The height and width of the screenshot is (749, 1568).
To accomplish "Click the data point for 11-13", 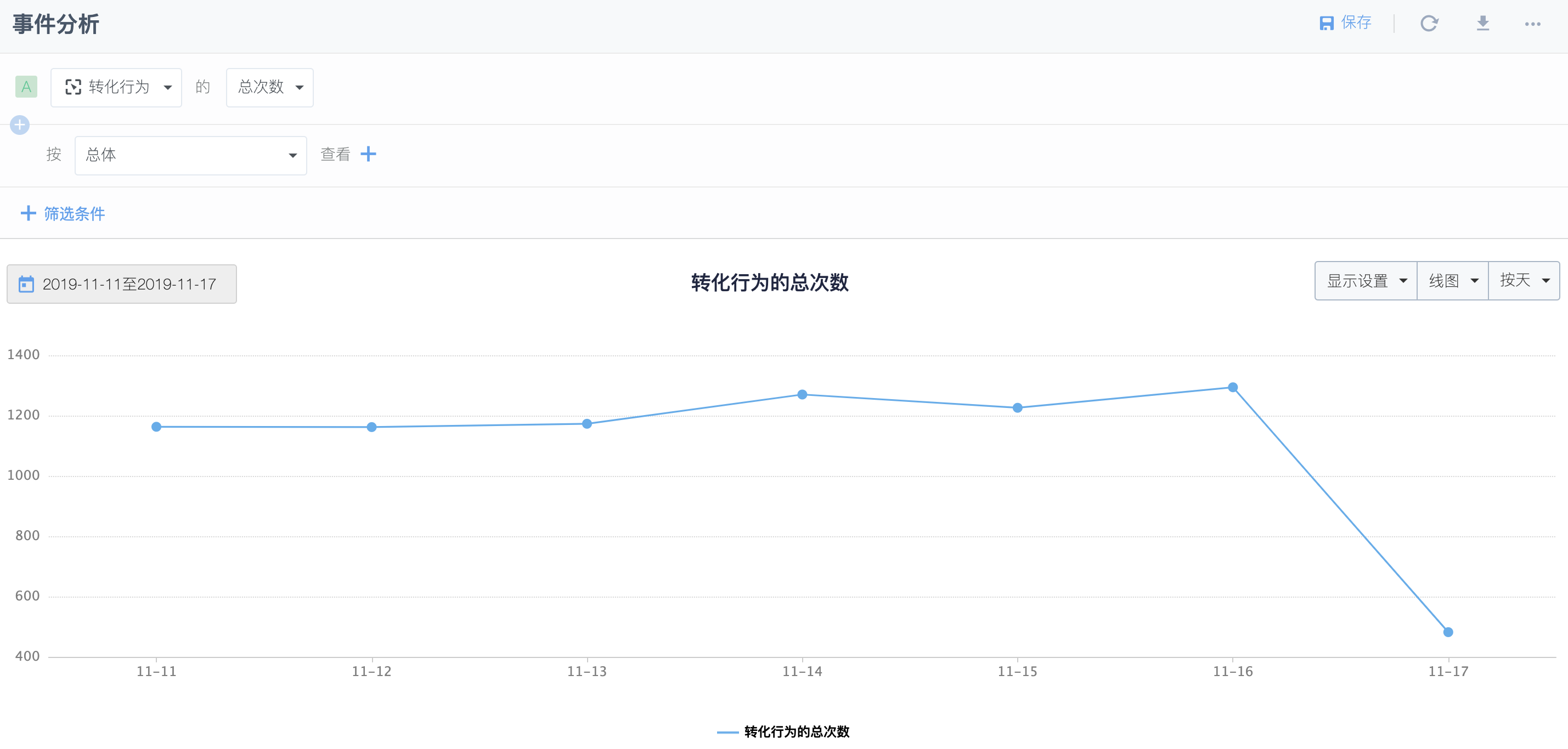I will pyautogui.click(x=587, y=423).
